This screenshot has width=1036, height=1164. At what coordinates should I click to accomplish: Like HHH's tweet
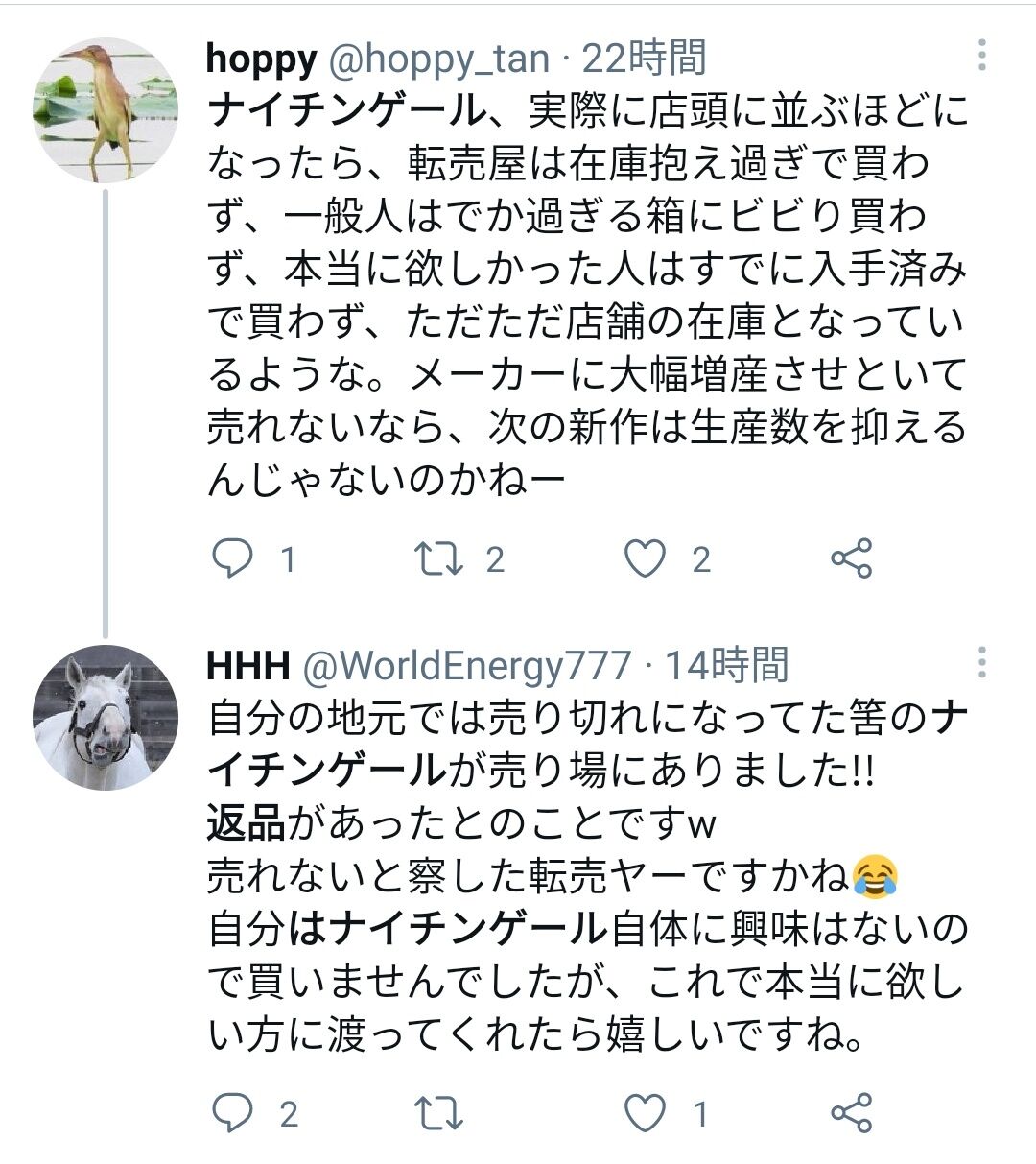(646, 1113)
